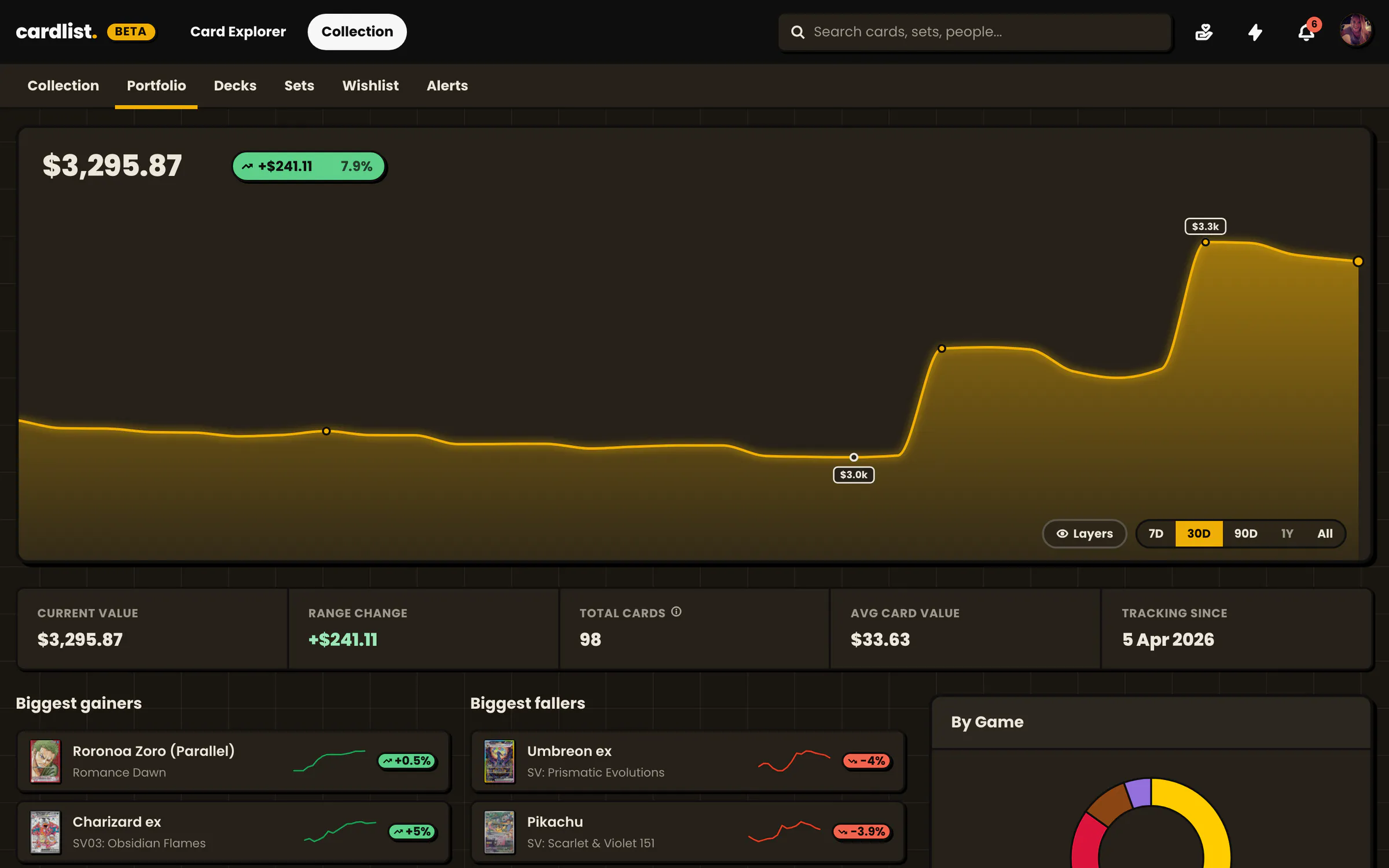
Task: Open the lightning bolt activity icon
Action: (x=1255, y=32)
